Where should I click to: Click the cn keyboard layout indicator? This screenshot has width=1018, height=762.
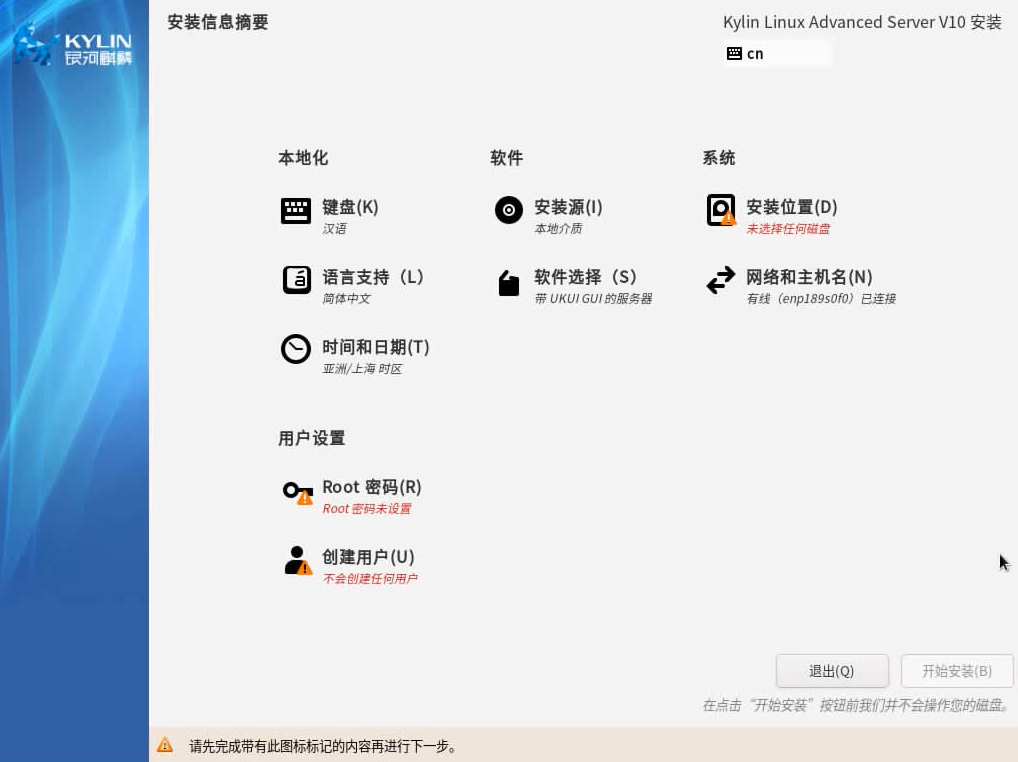click(x=777, y=54)
